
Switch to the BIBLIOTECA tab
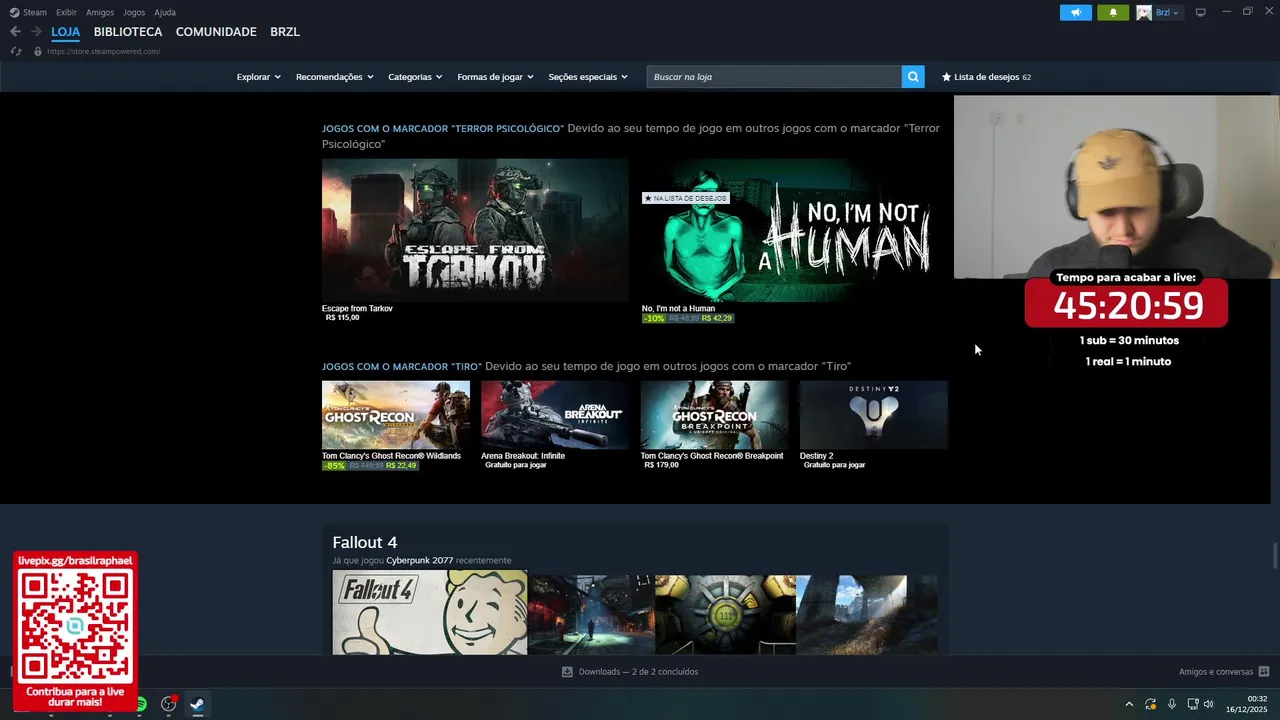click(x=128, y=32)
